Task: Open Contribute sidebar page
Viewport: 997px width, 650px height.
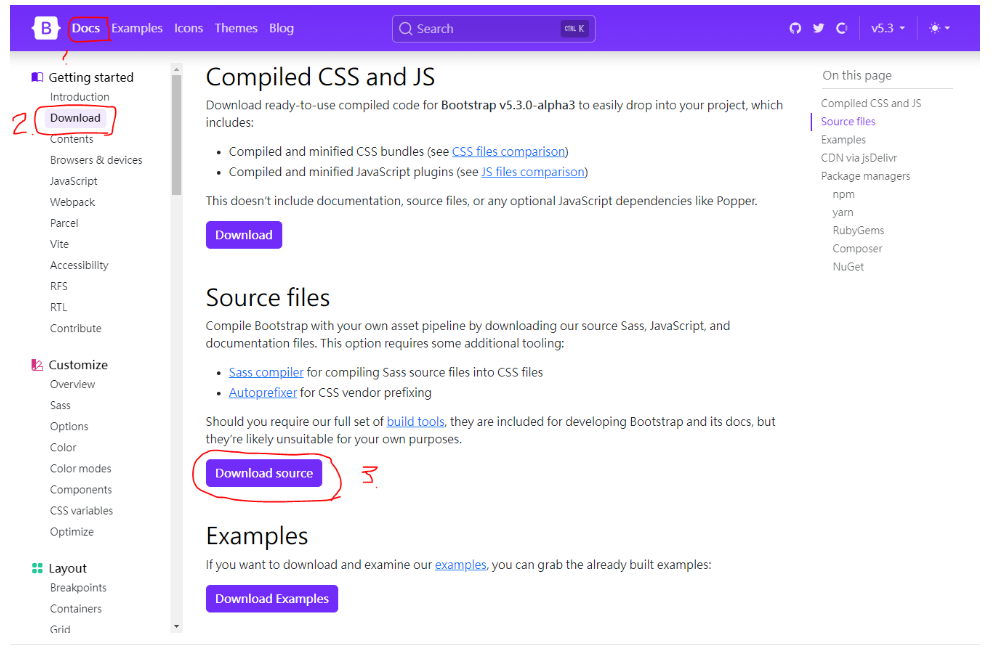Action: pyautogui.click(x=76, y=328)
